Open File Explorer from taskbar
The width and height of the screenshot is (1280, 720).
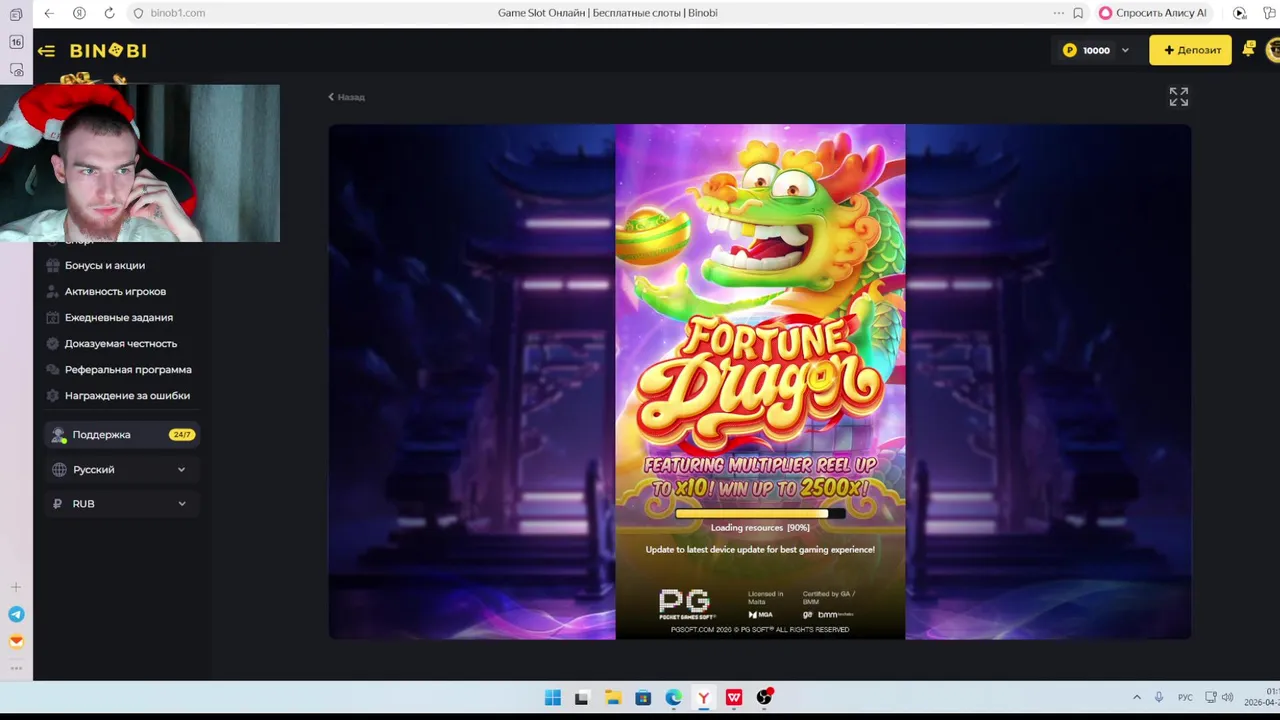pyautogui.click(x=612, y=698)
